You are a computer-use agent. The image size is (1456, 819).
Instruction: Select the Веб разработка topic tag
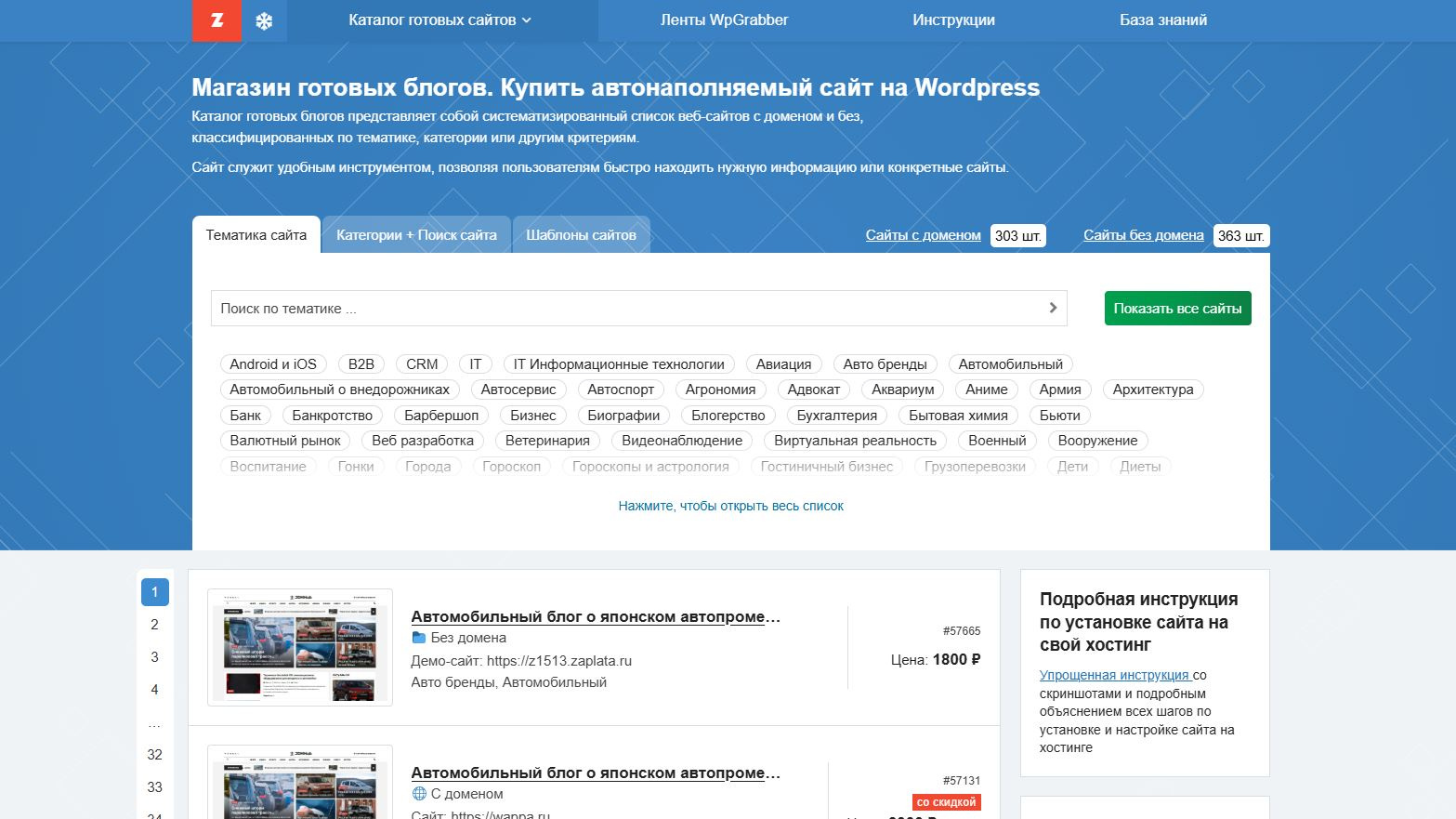click(423, 441)
